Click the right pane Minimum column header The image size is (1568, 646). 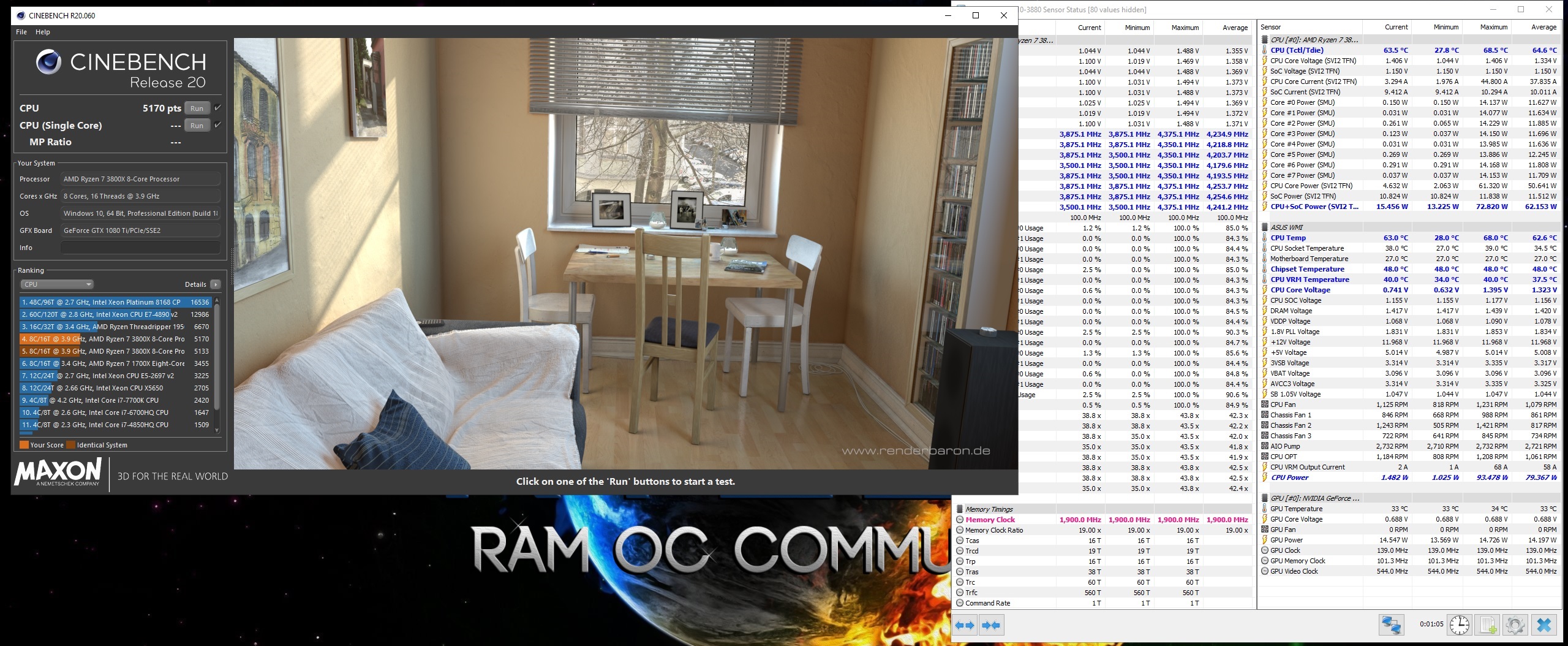pyautogui.click(x=1437, y=27)
